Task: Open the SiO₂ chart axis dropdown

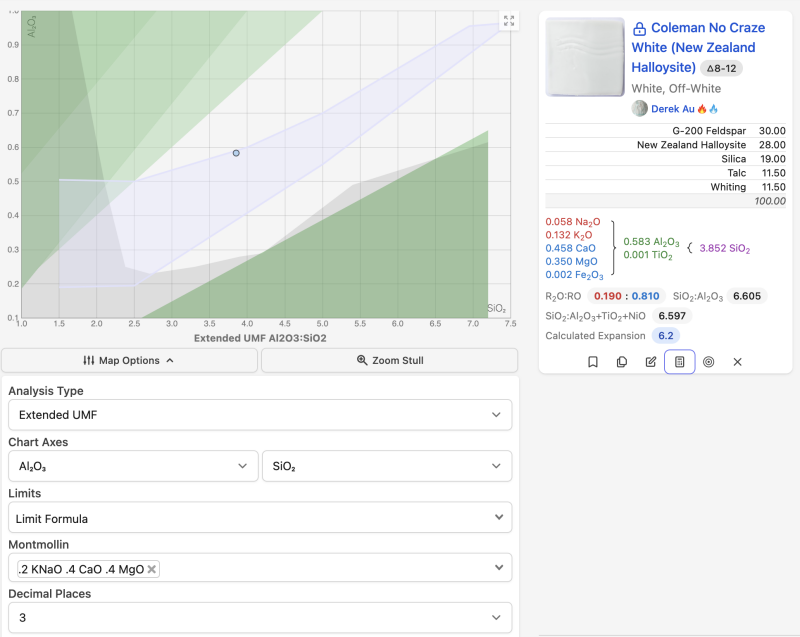Action: [x=386, y=466]
